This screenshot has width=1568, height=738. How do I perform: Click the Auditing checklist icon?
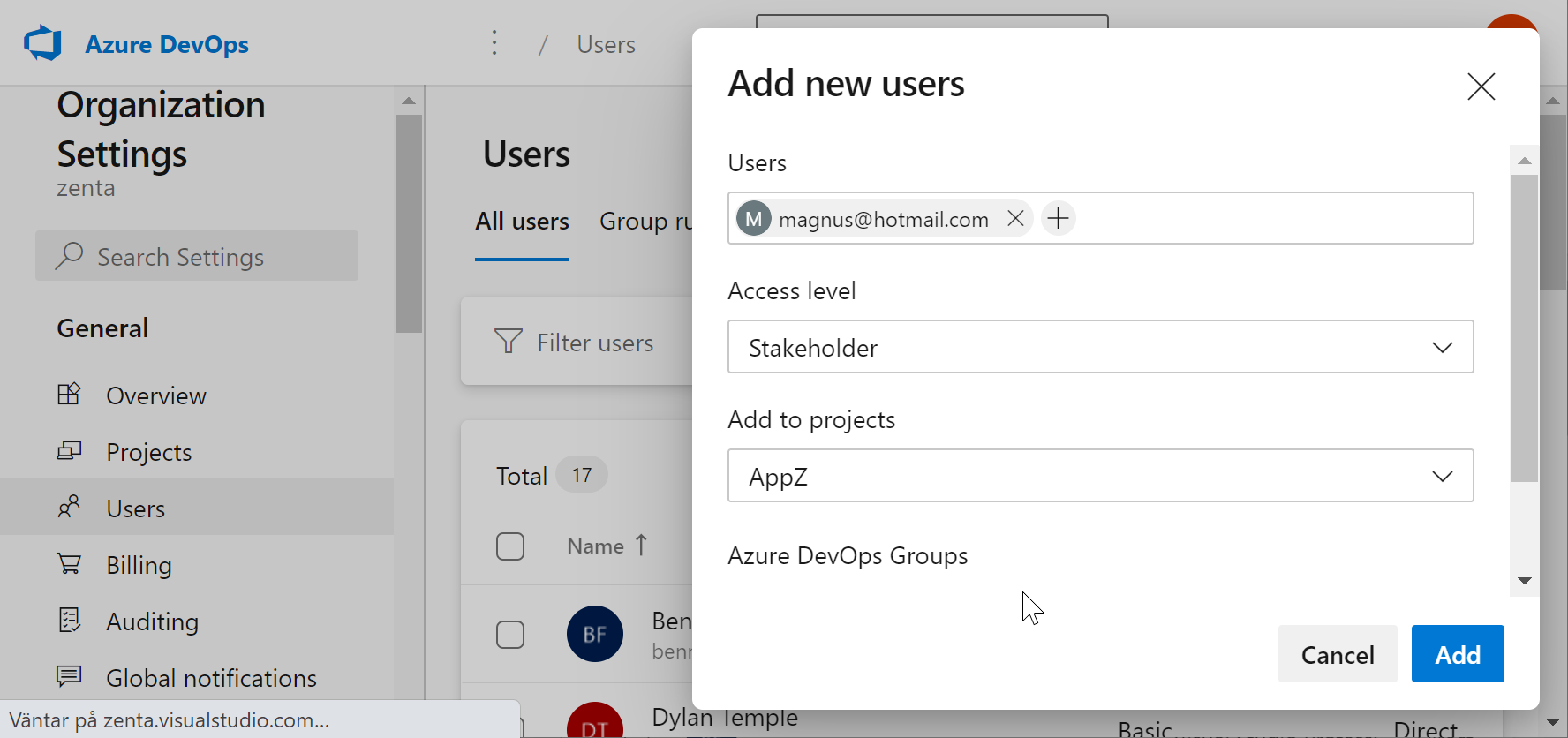click(69, 620)
